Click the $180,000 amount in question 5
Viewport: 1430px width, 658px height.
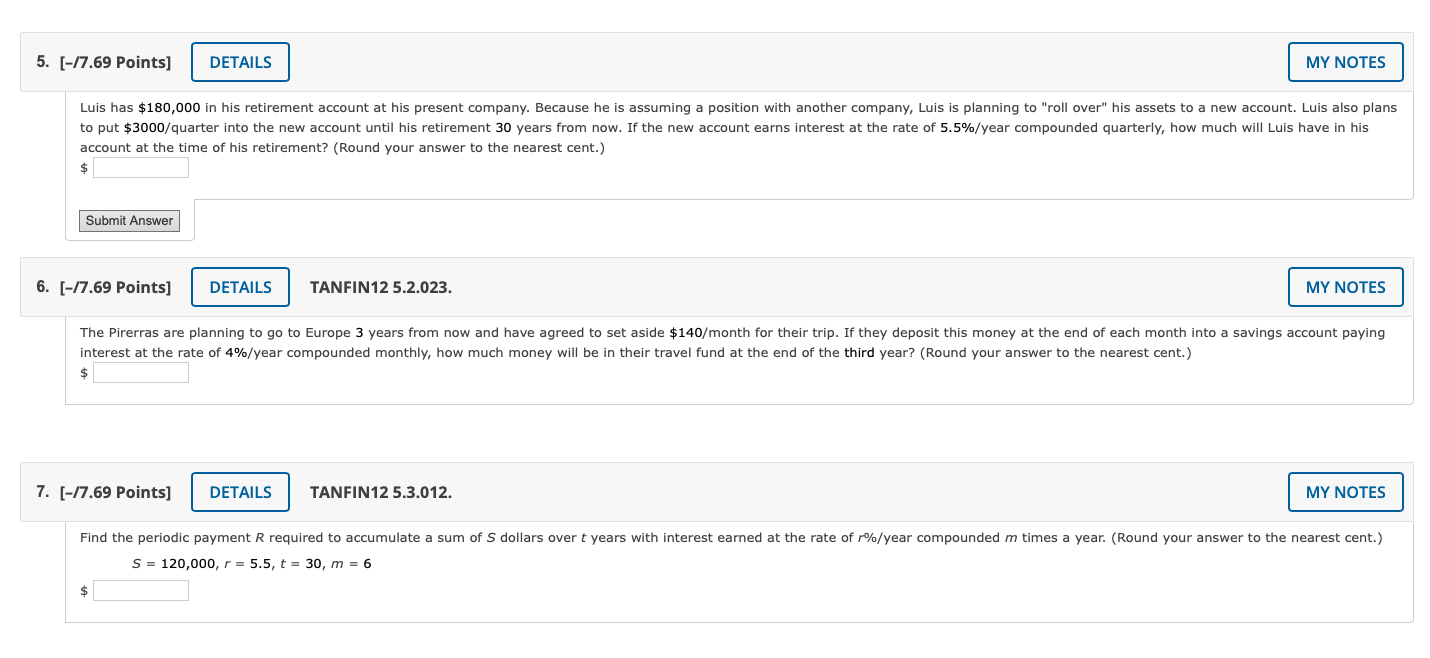tap(169, 107)
